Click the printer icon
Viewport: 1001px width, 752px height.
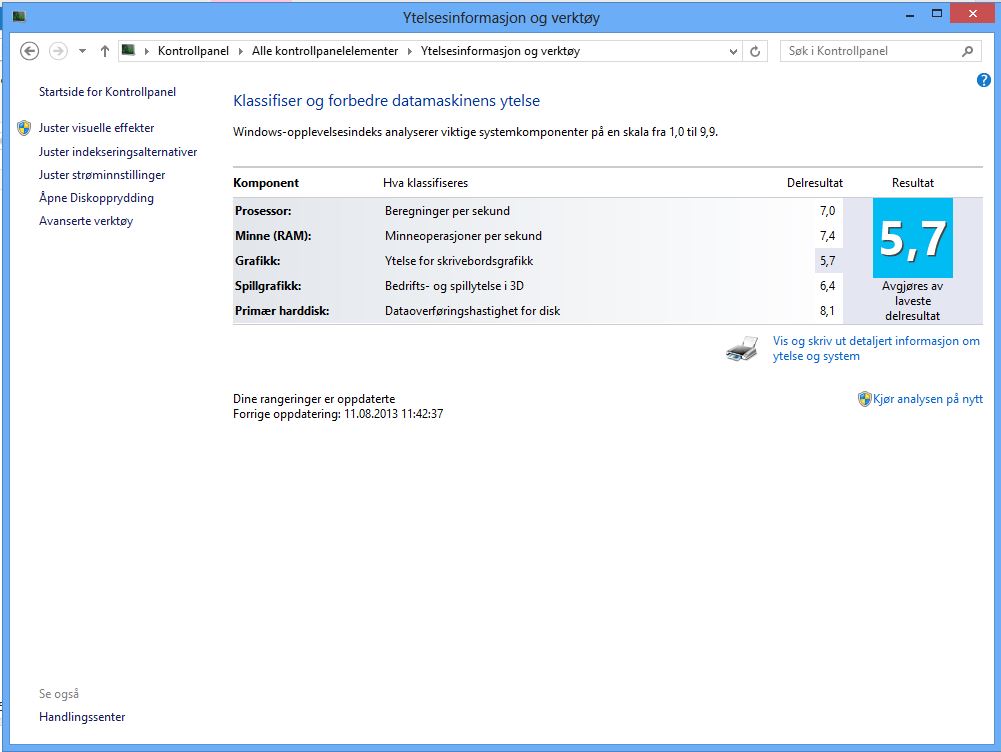tap(742, 349)
